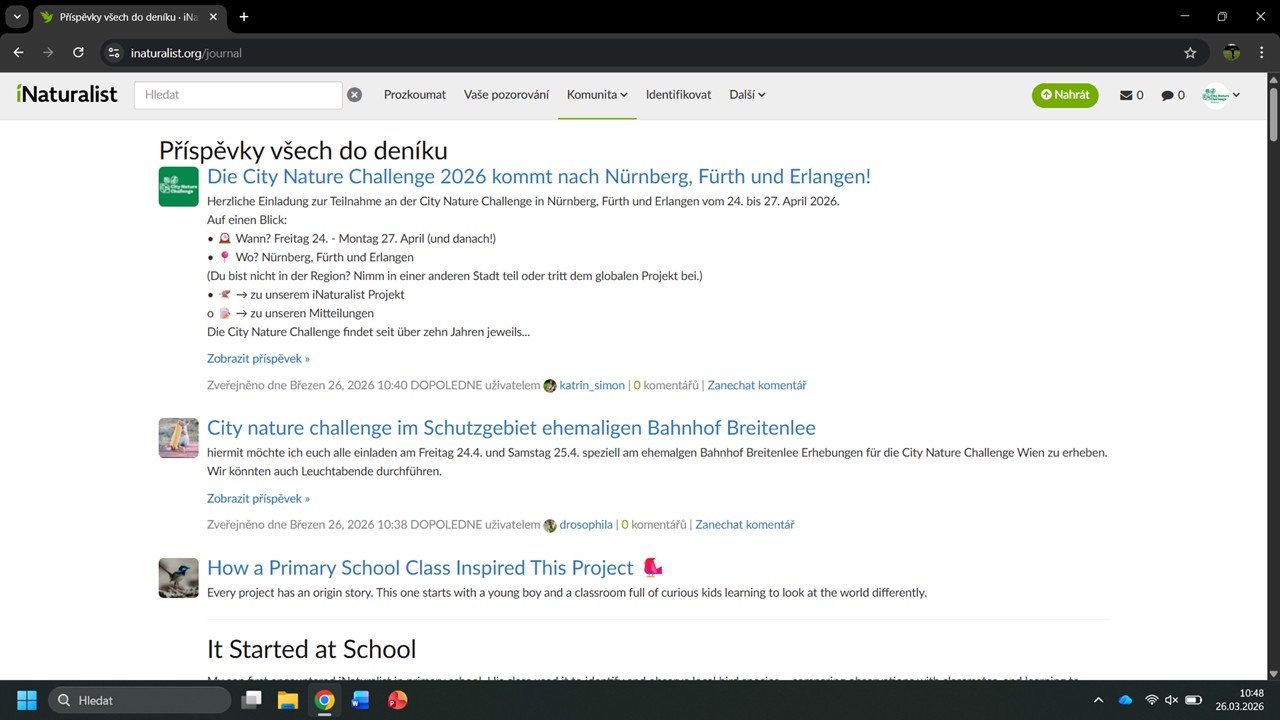This screenshot has width=1280, height=720.
Task: Open new browser tab with plus icon
Action: (244, 17)
